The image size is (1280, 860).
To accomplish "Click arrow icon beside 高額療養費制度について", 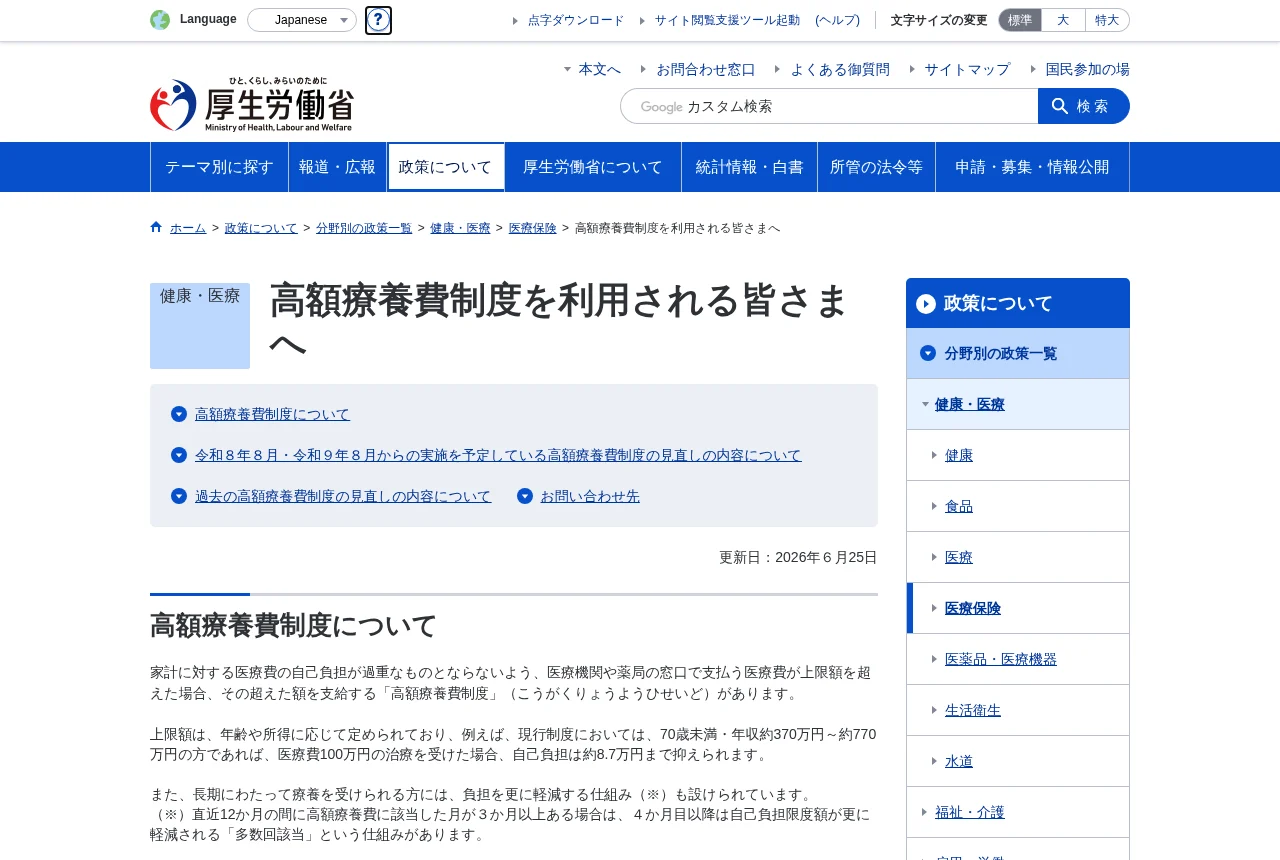I will [x=179, y=414].
